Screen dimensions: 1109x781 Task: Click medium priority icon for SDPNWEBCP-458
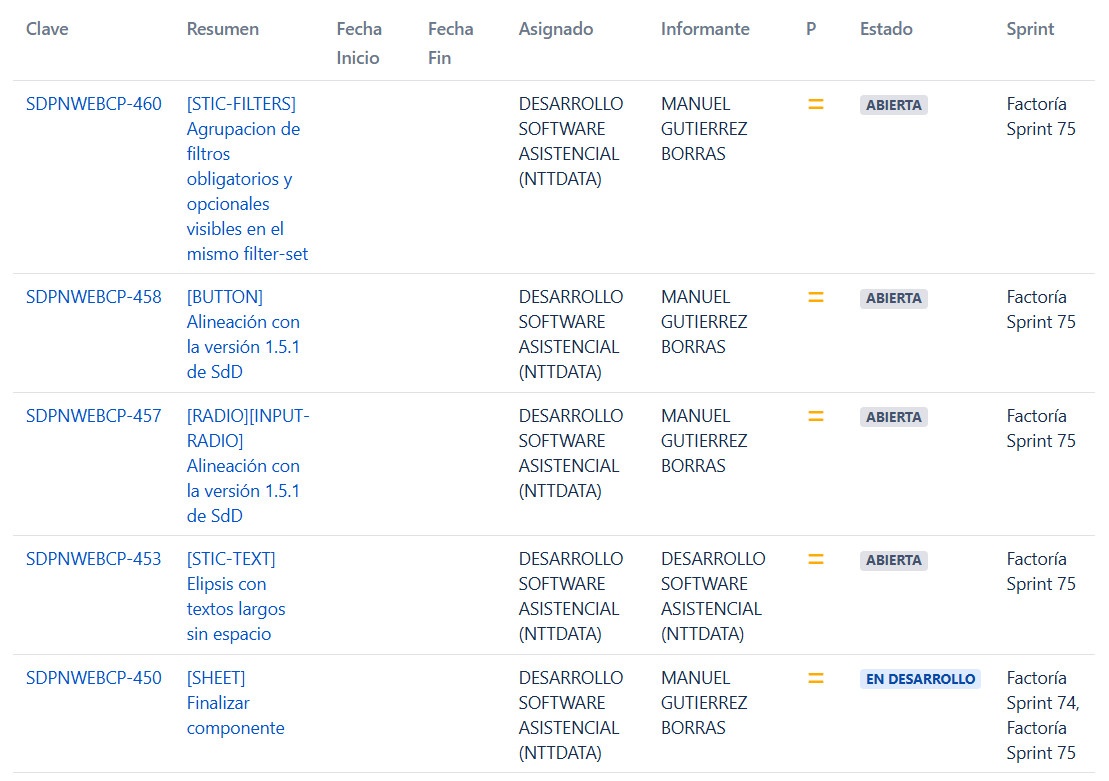(x=815, y=297)
